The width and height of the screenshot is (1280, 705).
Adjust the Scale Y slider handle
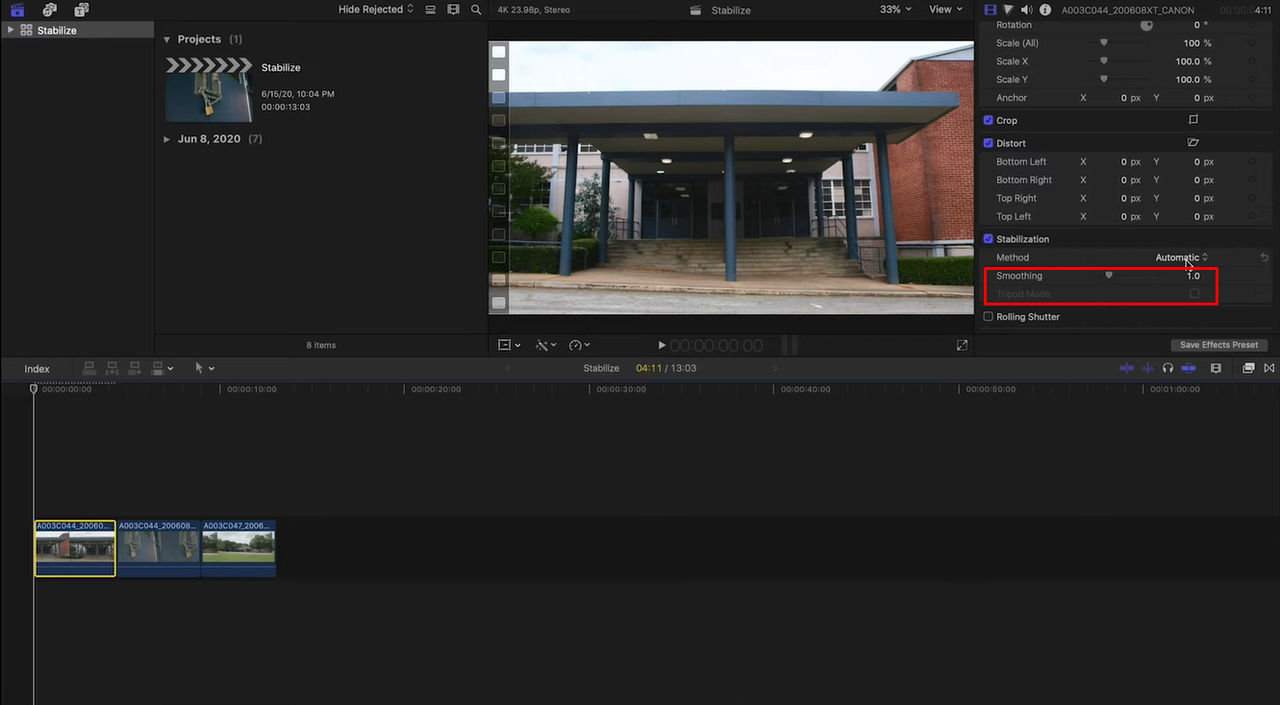coord(1104,79)
